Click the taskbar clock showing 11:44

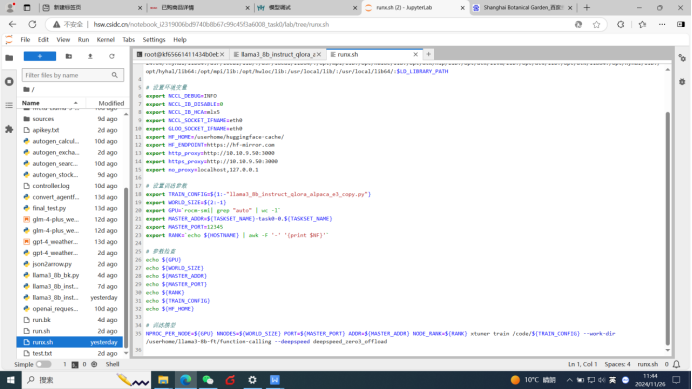click(x=650, y=380)
